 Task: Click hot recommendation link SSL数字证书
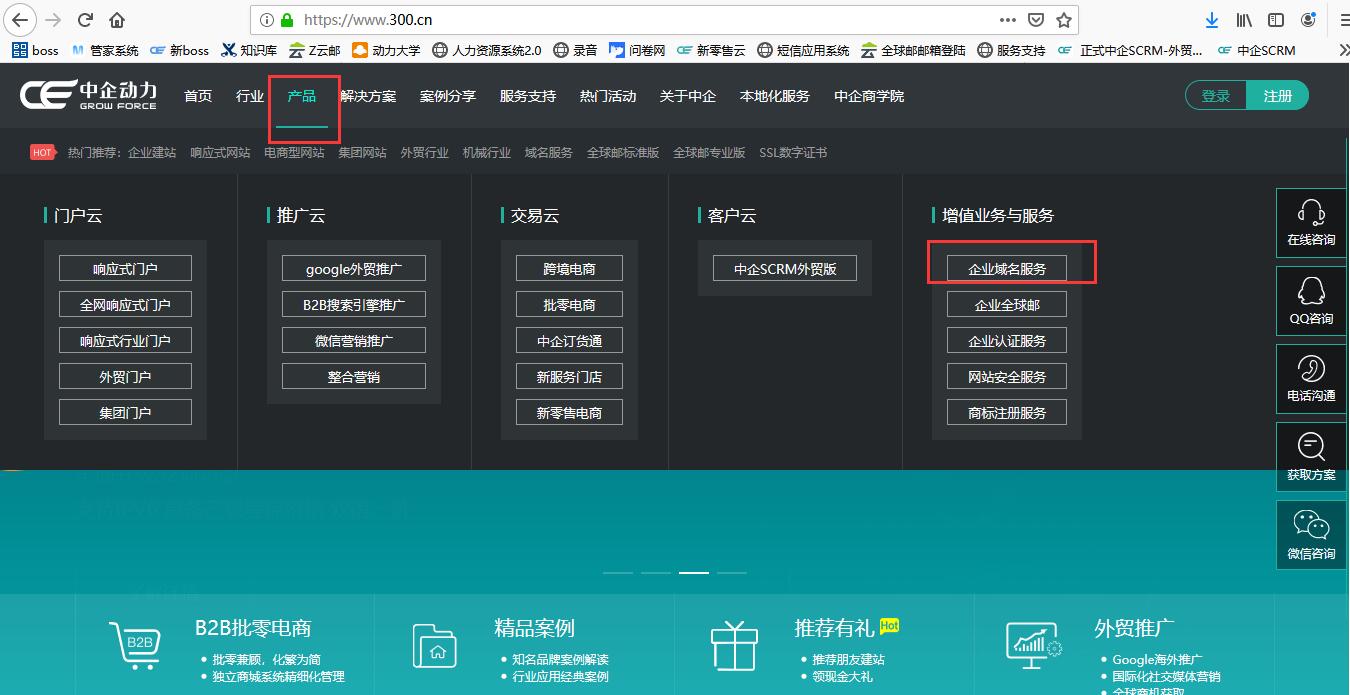pyautogui.click(x=793, y=153)
